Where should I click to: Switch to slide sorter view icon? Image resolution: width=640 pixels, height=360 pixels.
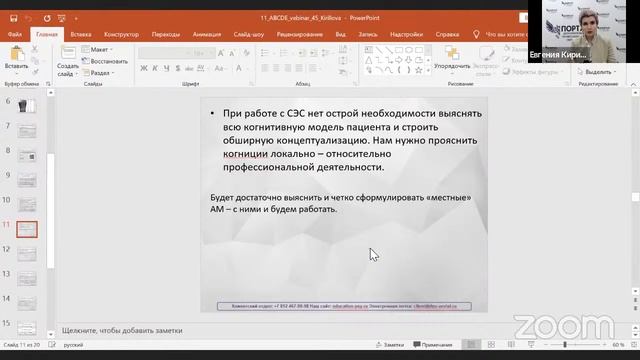click(491, 345)
